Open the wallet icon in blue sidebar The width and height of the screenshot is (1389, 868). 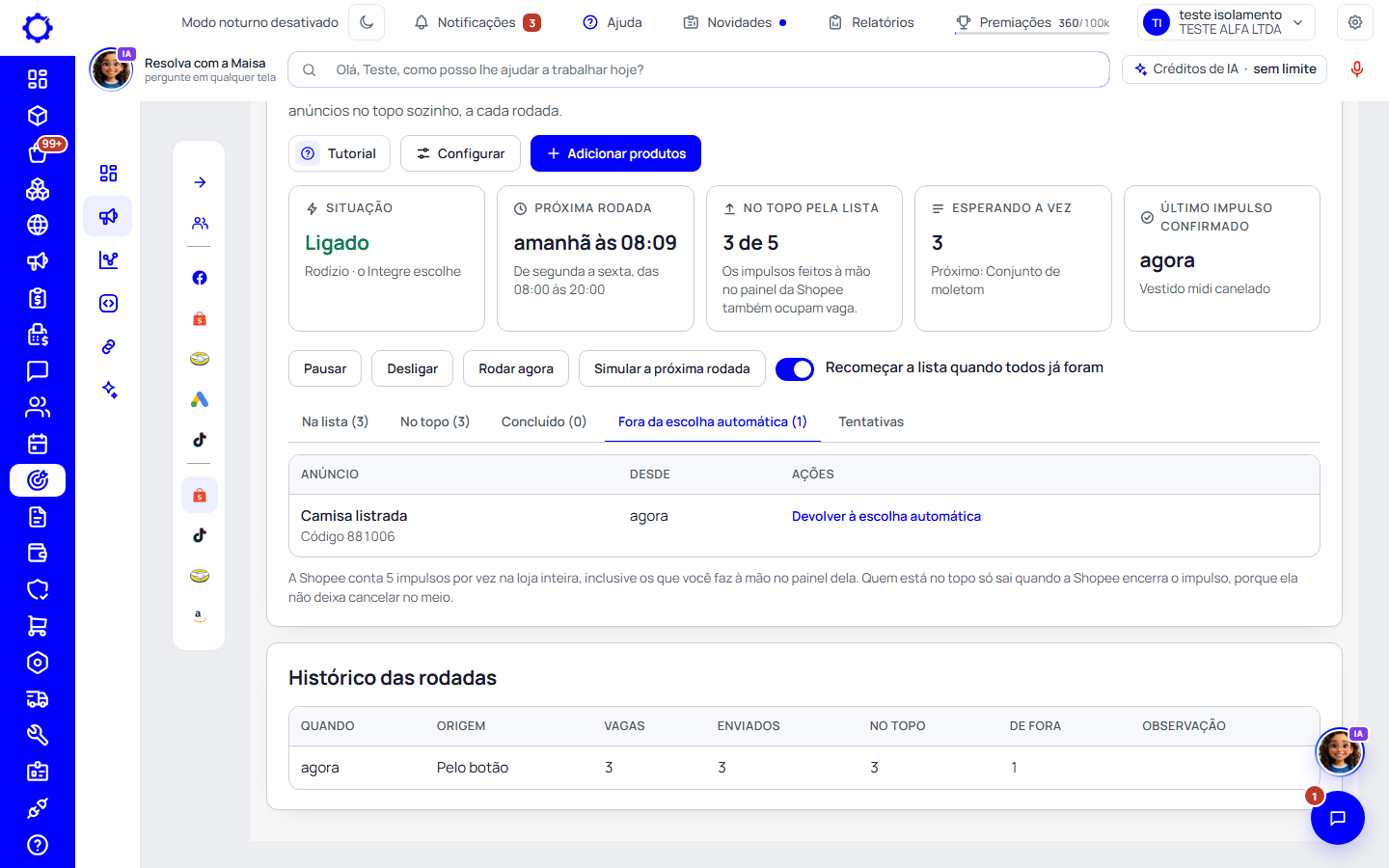coord(38,554)
